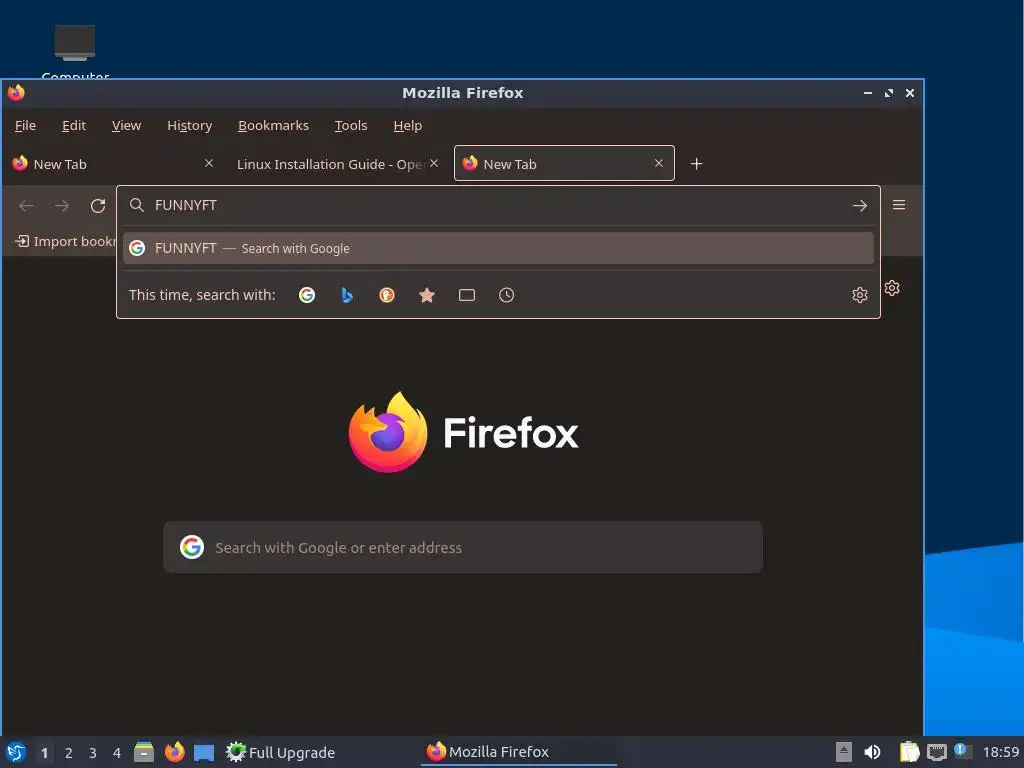Open the volume control tray icon
Image resolution: width=1024 pixels, height=768 pixels.
872,752
